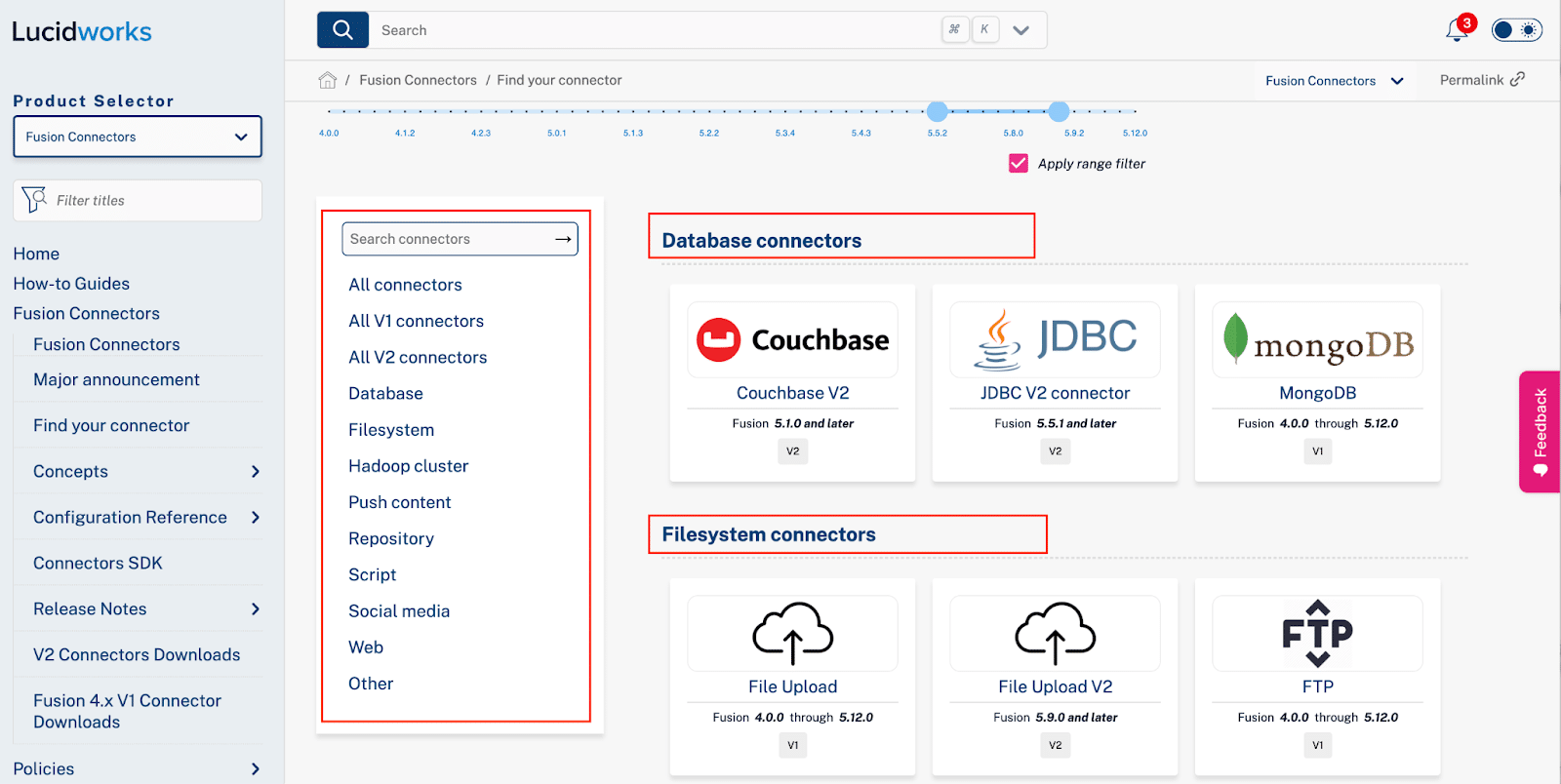
Task: Open V2 Connectors Downloads page
Action: 137,654
